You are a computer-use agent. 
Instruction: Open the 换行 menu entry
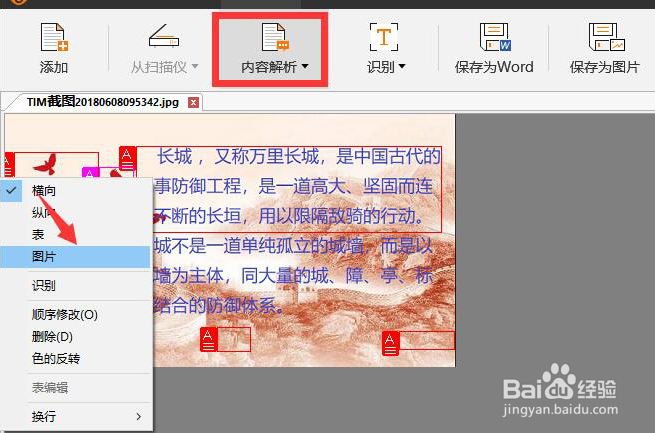75,416
